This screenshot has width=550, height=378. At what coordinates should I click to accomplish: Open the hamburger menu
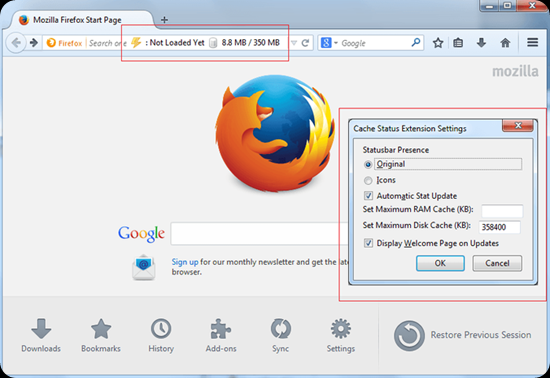tap(532, 42)
